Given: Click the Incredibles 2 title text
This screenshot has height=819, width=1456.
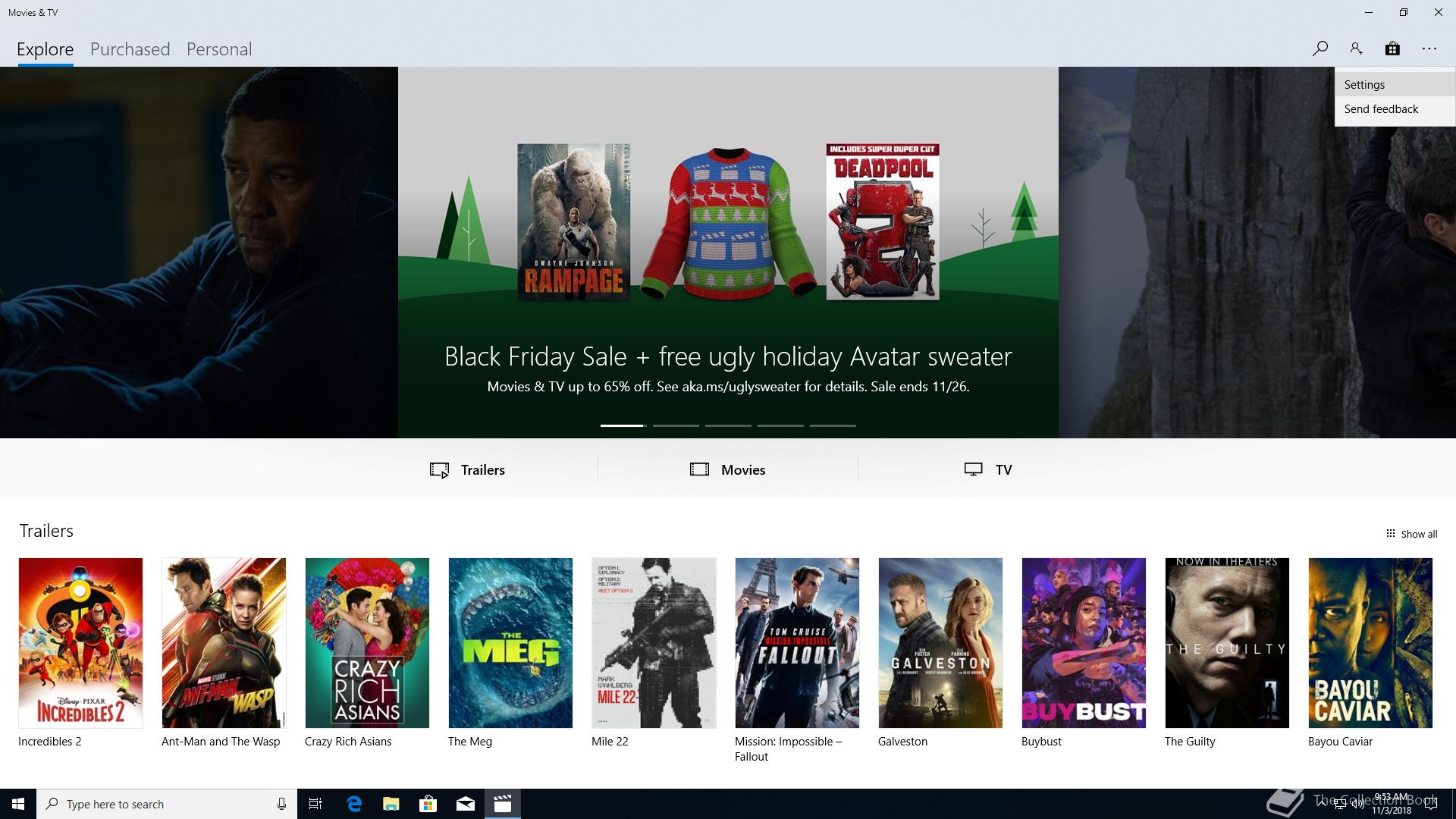Looking at the screenshot, I should click(50, 742).
